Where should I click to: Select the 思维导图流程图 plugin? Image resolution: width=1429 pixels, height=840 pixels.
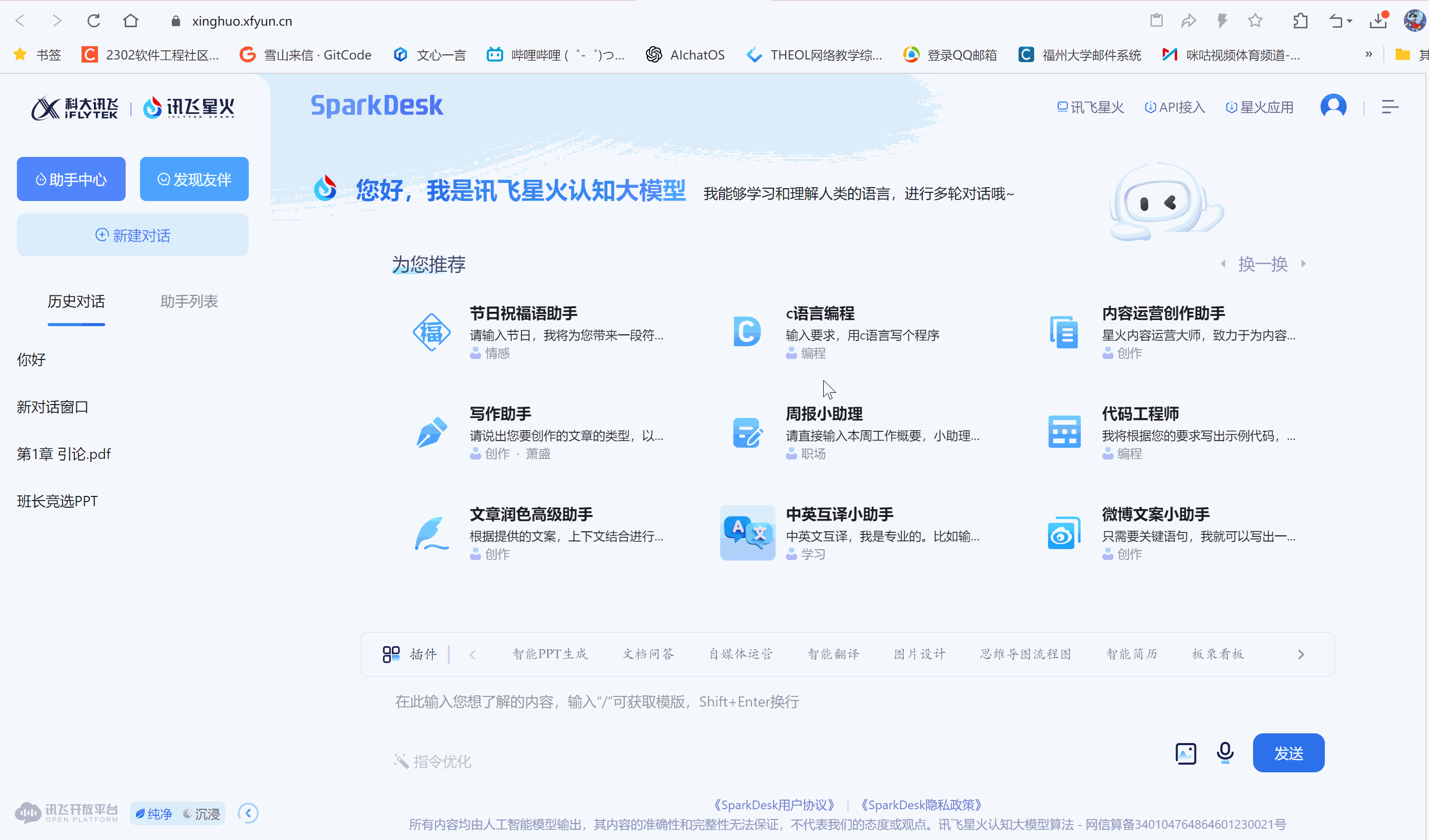point(1026,654)
